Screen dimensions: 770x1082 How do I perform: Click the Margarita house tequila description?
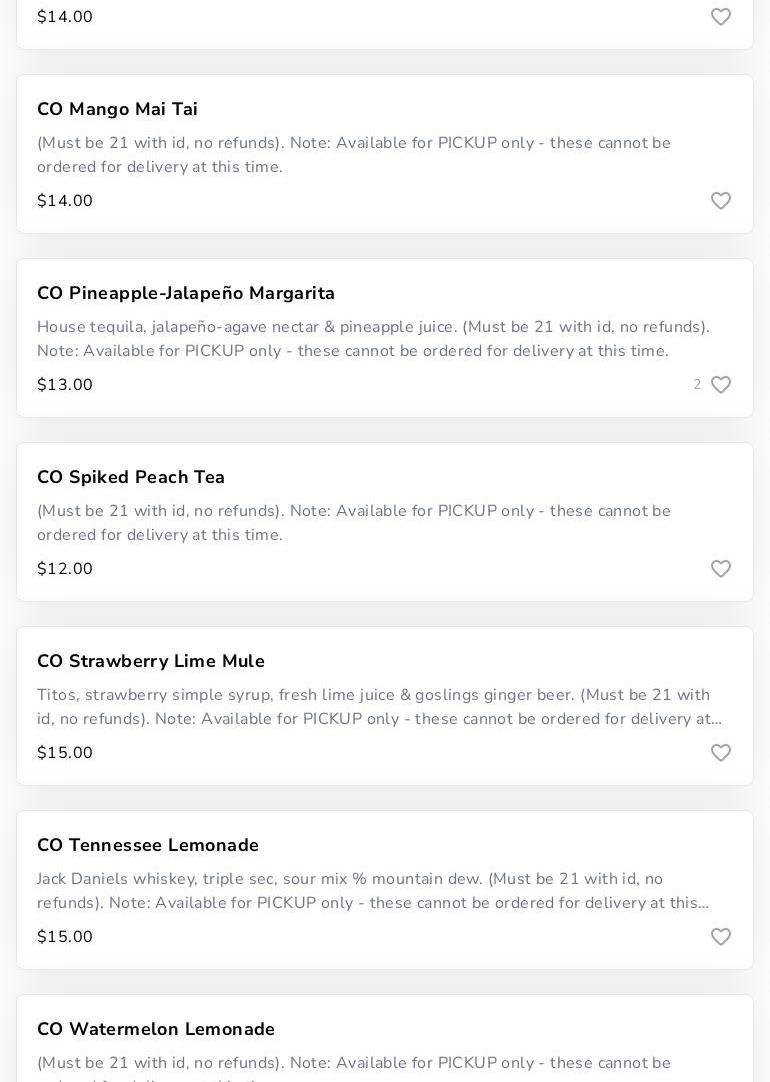373,339
